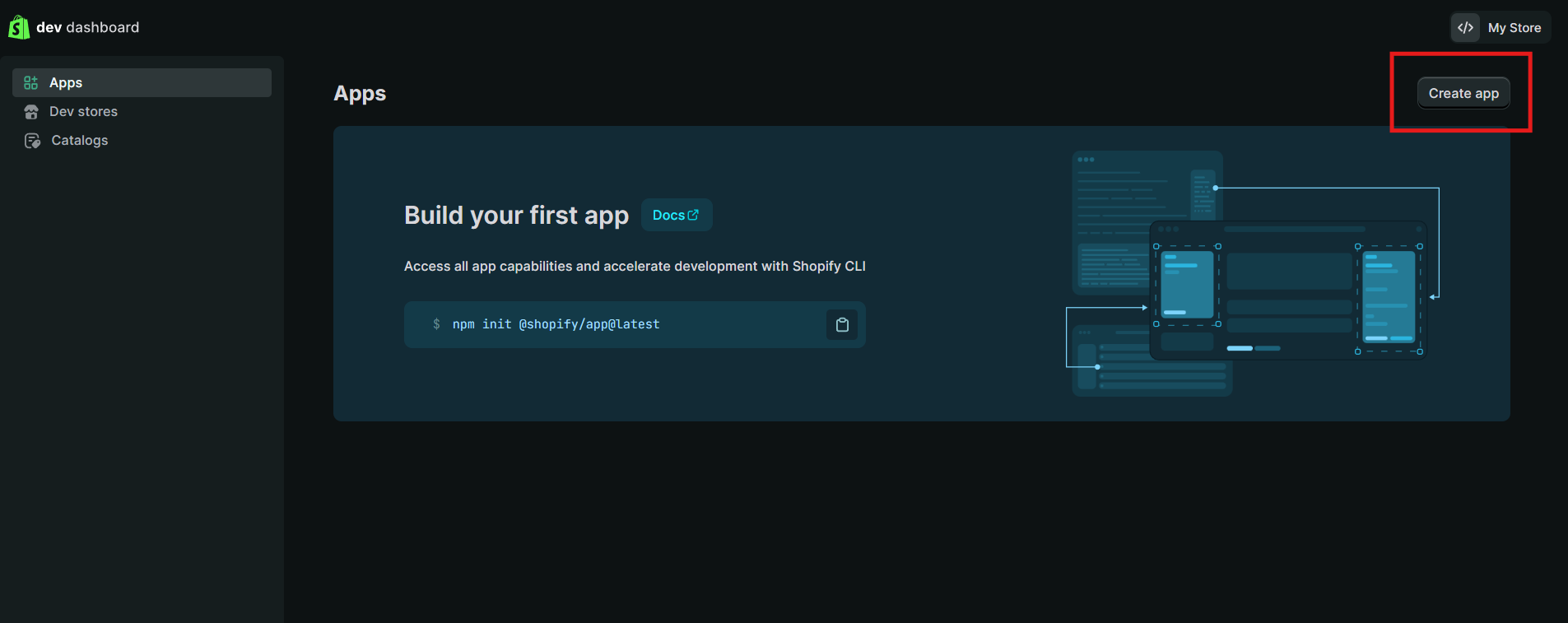The height and width of the screenshot is (623, 1568).
Task: Select the Apps grid icon in sidebar
Action: pos(30,82)
